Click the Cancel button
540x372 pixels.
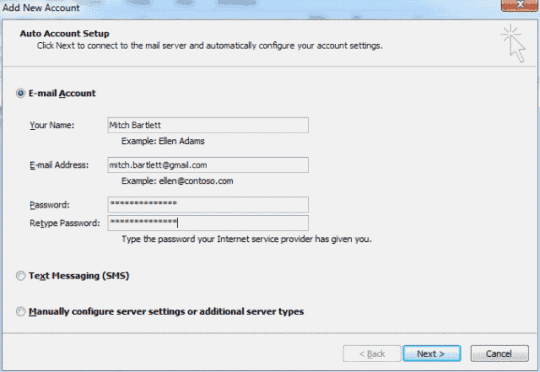click(x=499, y=353)
